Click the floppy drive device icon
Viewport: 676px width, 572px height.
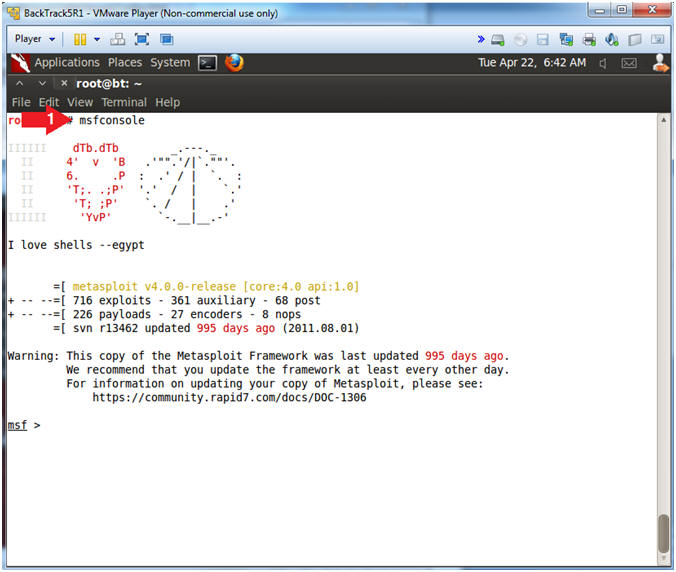pos(543,40)
